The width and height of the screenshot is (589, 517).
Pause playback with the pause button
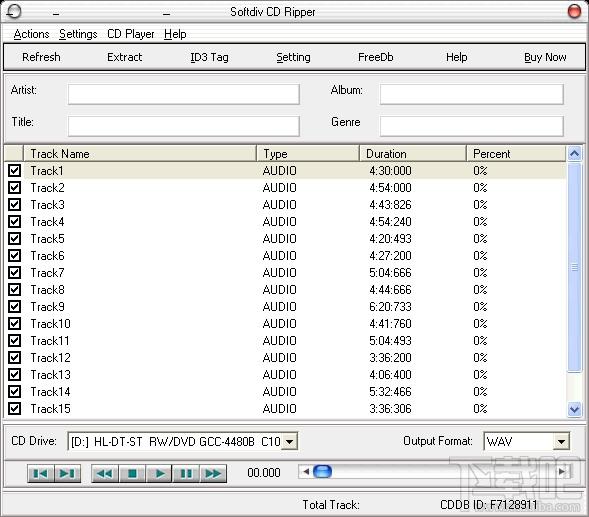click(x=186, y=473)
